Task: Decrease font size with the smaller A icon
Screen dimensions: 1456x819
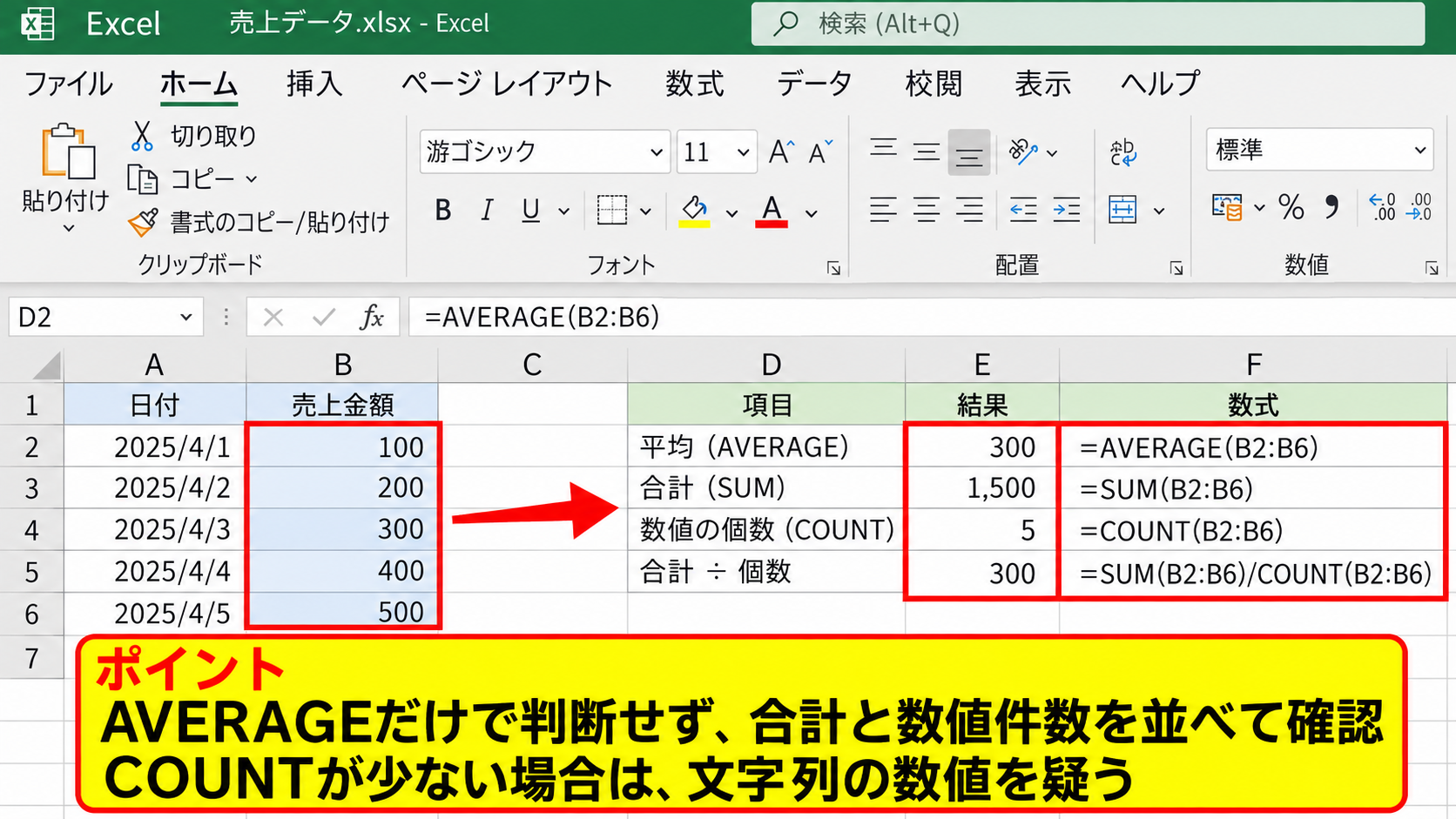Action: click(x=820, y=152)
